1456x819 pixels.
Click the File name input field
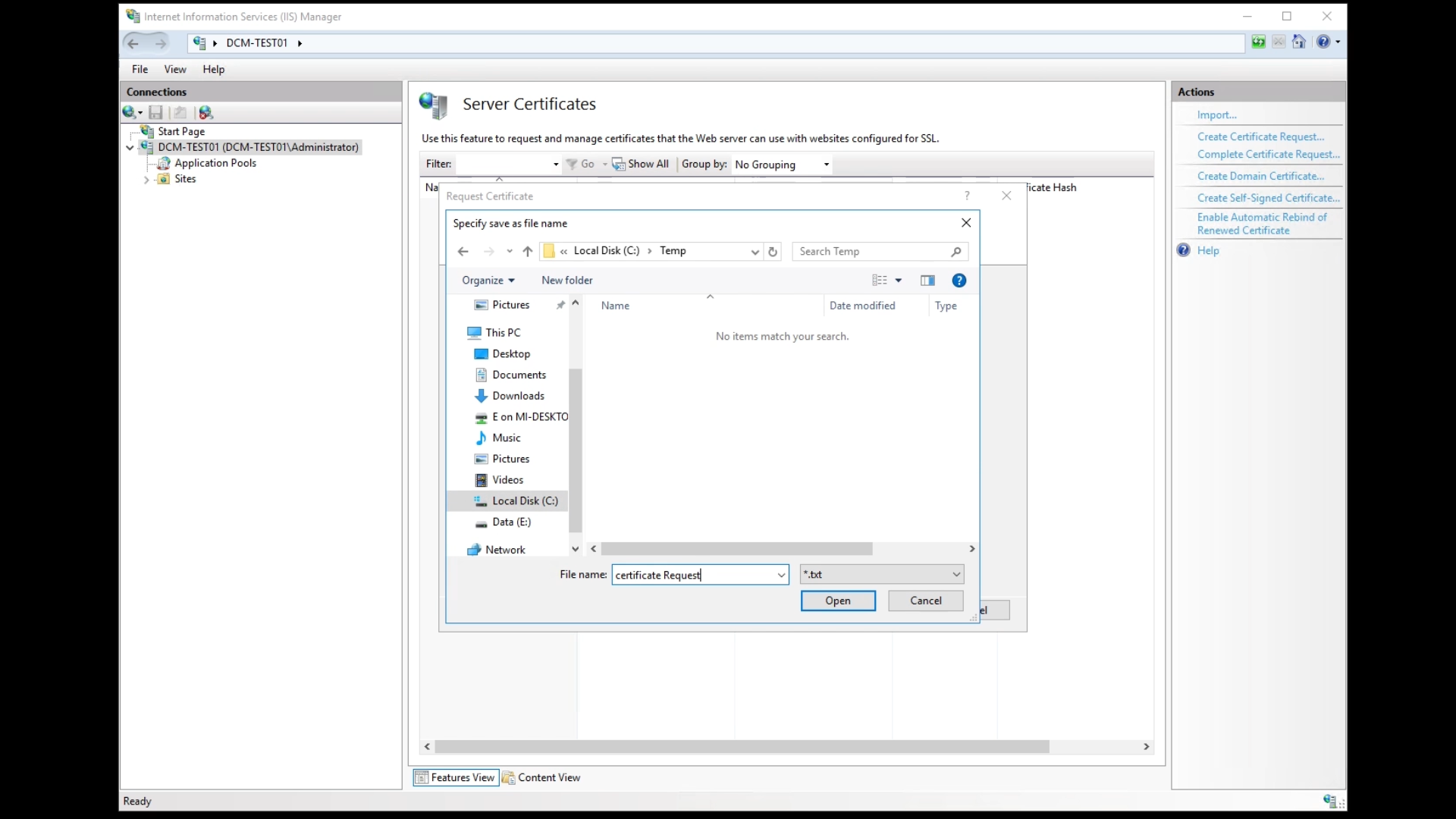pyautogui.click(x=693, y=575)
